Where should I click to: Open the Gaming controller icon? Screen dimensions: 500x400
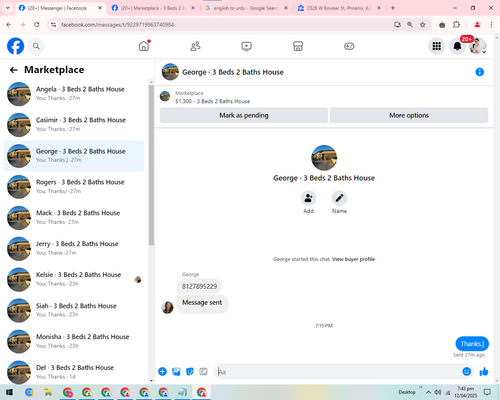pyautogui.click(x=349, y=46)
